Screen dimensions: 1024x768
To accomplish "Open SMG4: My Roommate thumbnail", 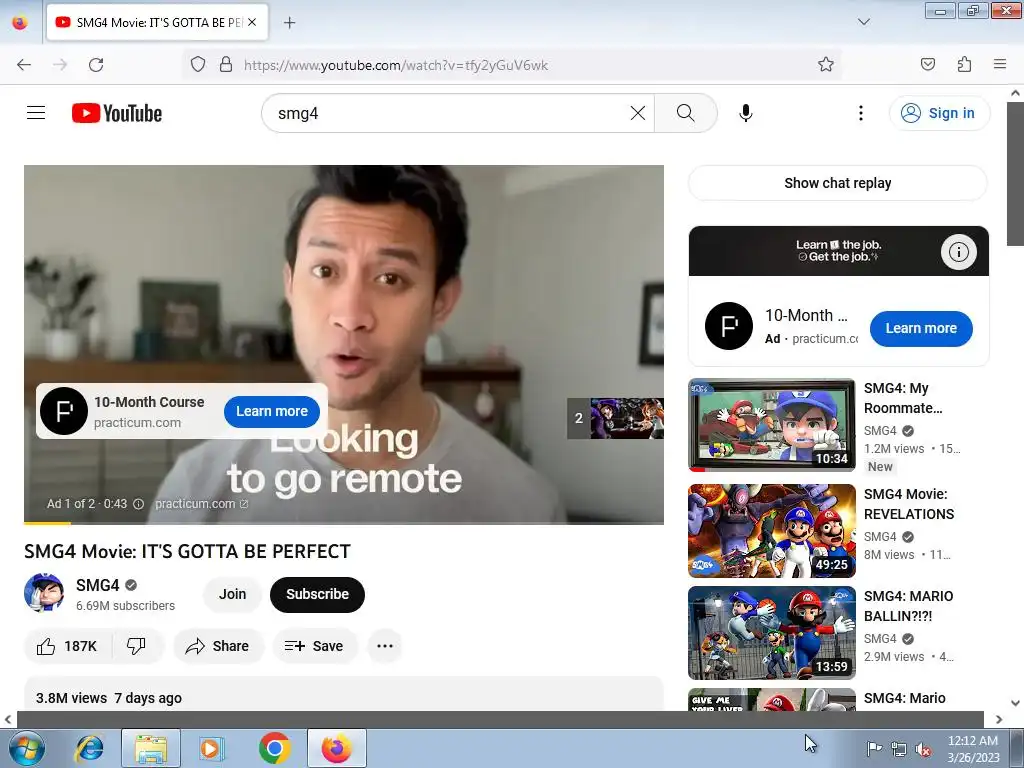I will point(772,424).
